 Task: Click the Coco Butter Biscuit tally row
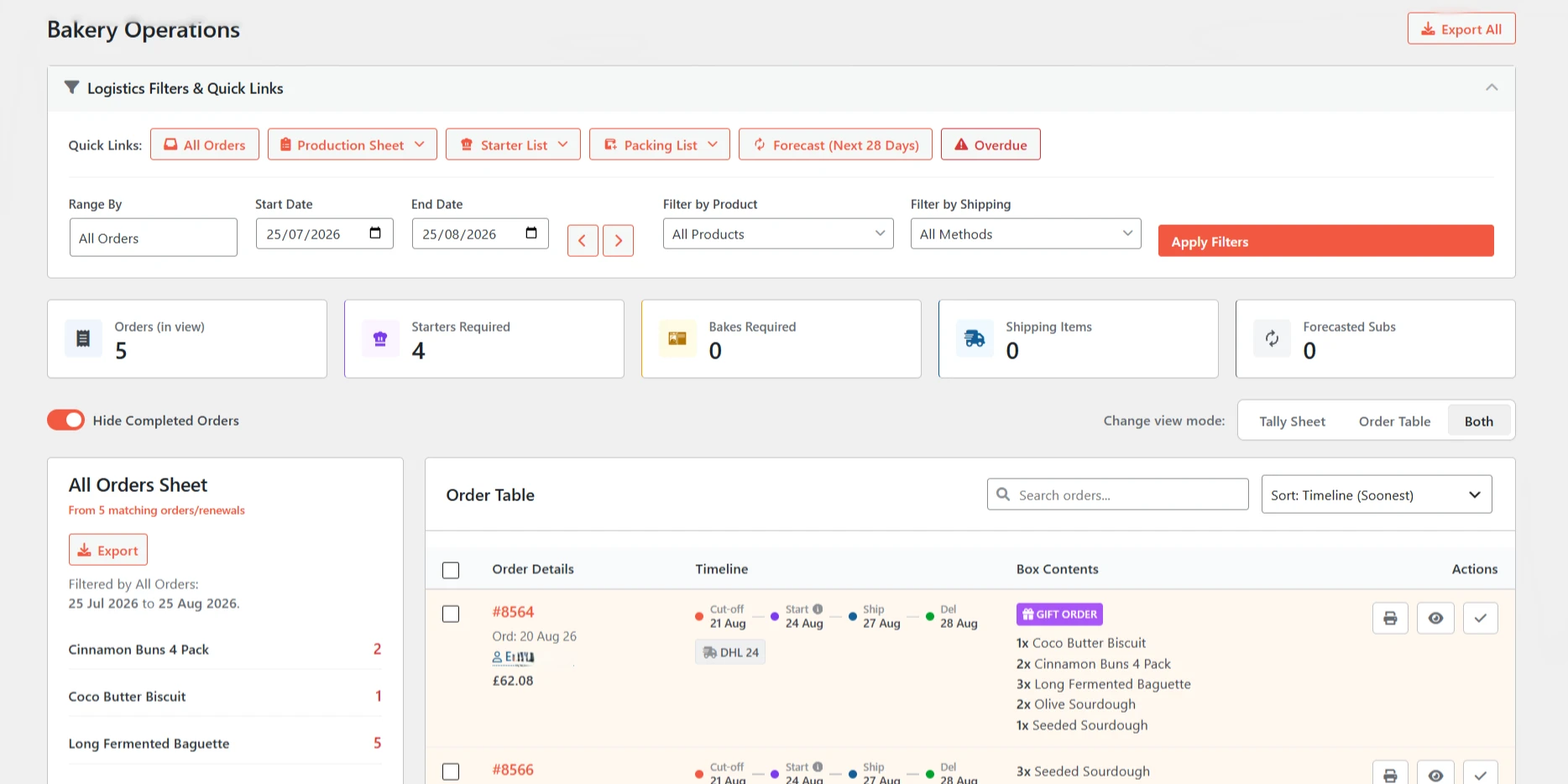point(225,696)
